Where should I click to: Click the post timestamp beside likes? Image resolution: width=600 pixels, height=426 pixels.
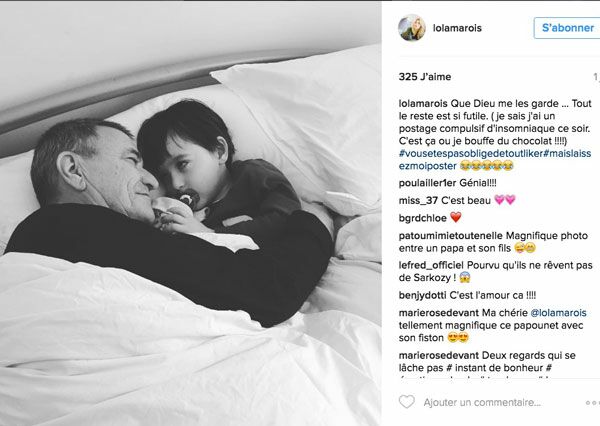click(596, 77)
